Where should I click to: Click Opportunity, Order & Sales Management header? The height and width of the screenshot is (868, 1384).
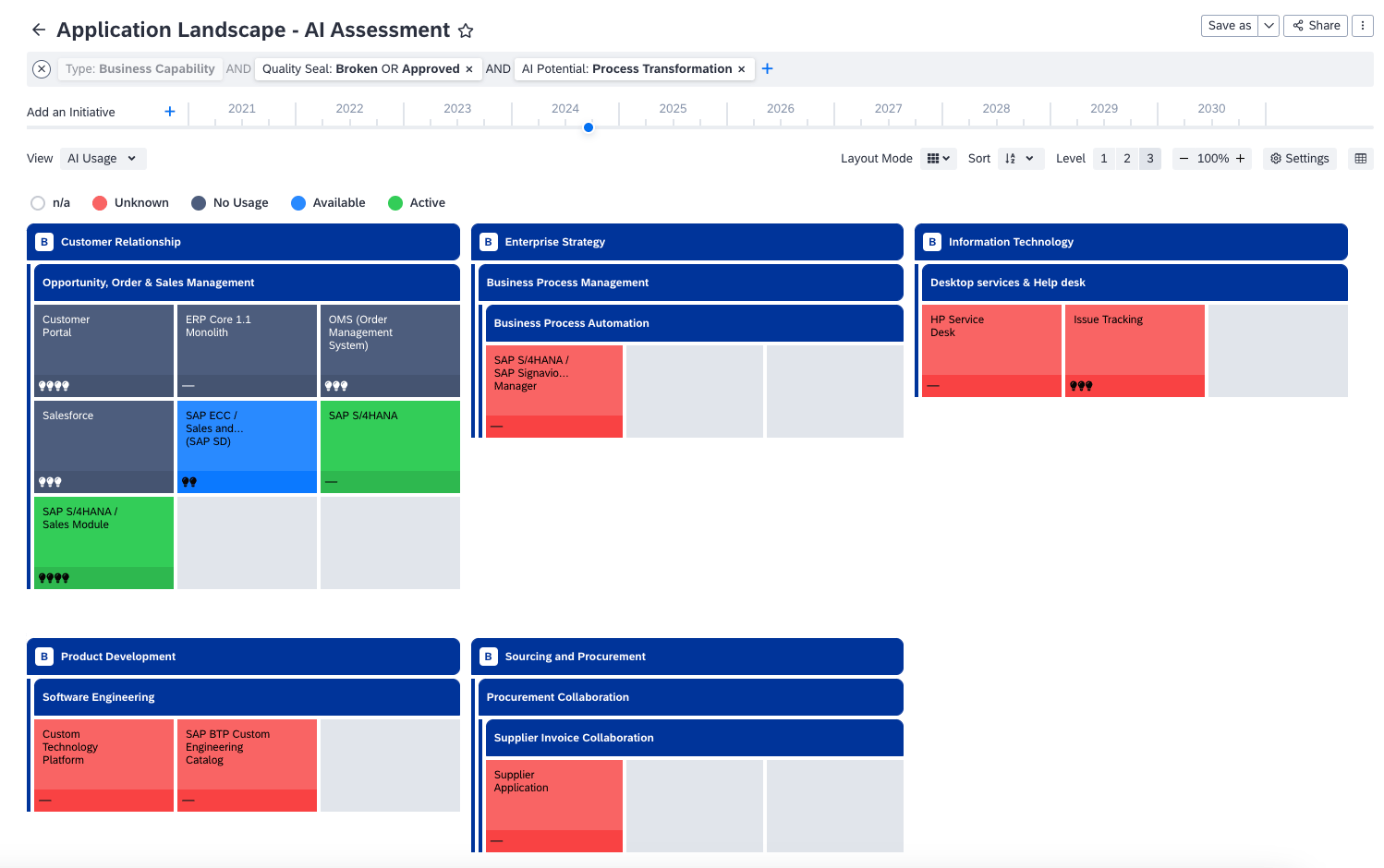coord(247,283)
